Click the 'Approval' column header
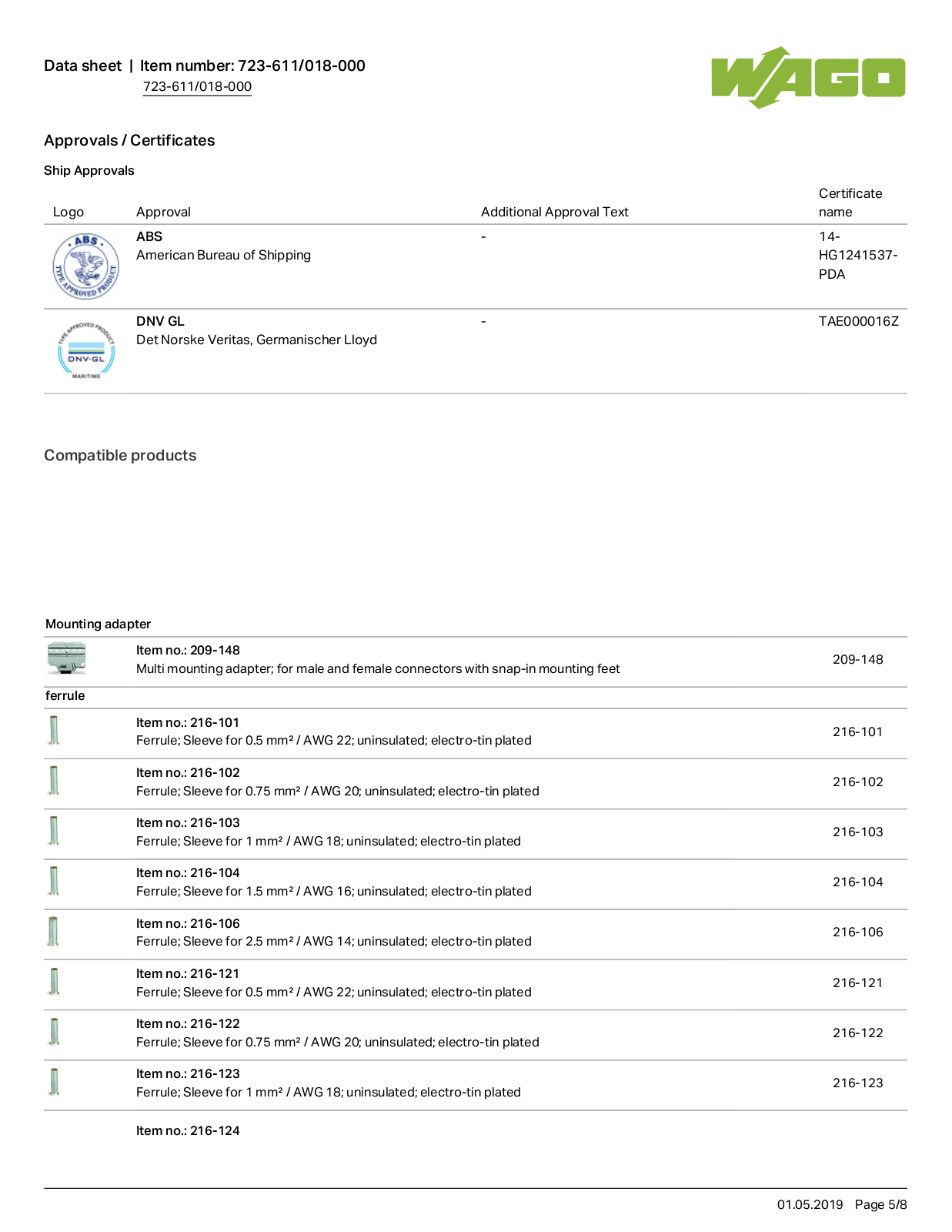Viewport: 952px width, 1232px height. point(163,212)
